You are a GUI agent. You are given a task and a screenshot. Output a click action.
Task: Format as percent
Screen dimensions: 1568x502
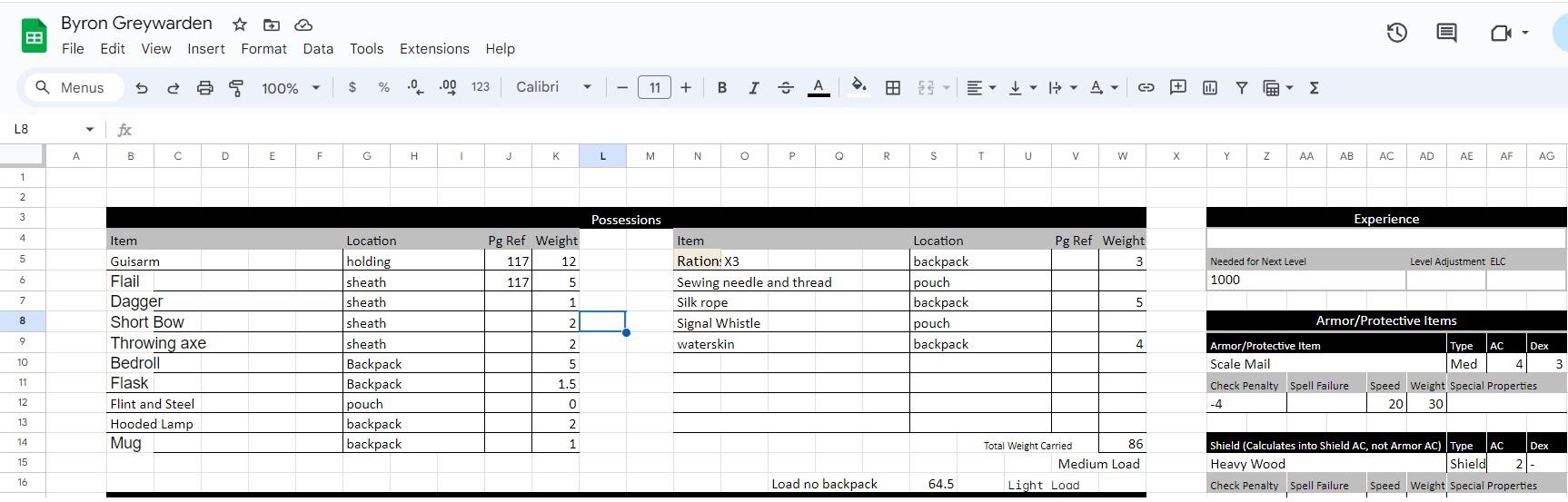coord(384,87)
